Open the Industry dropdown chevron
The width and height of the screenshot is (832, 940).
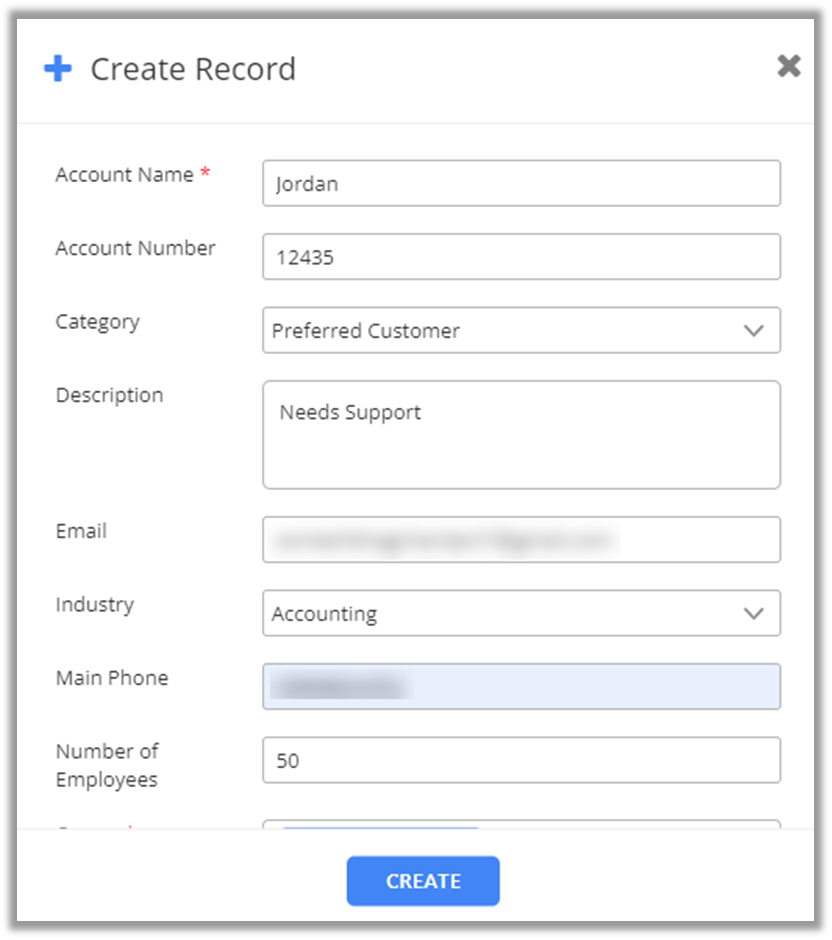(754, 614)
